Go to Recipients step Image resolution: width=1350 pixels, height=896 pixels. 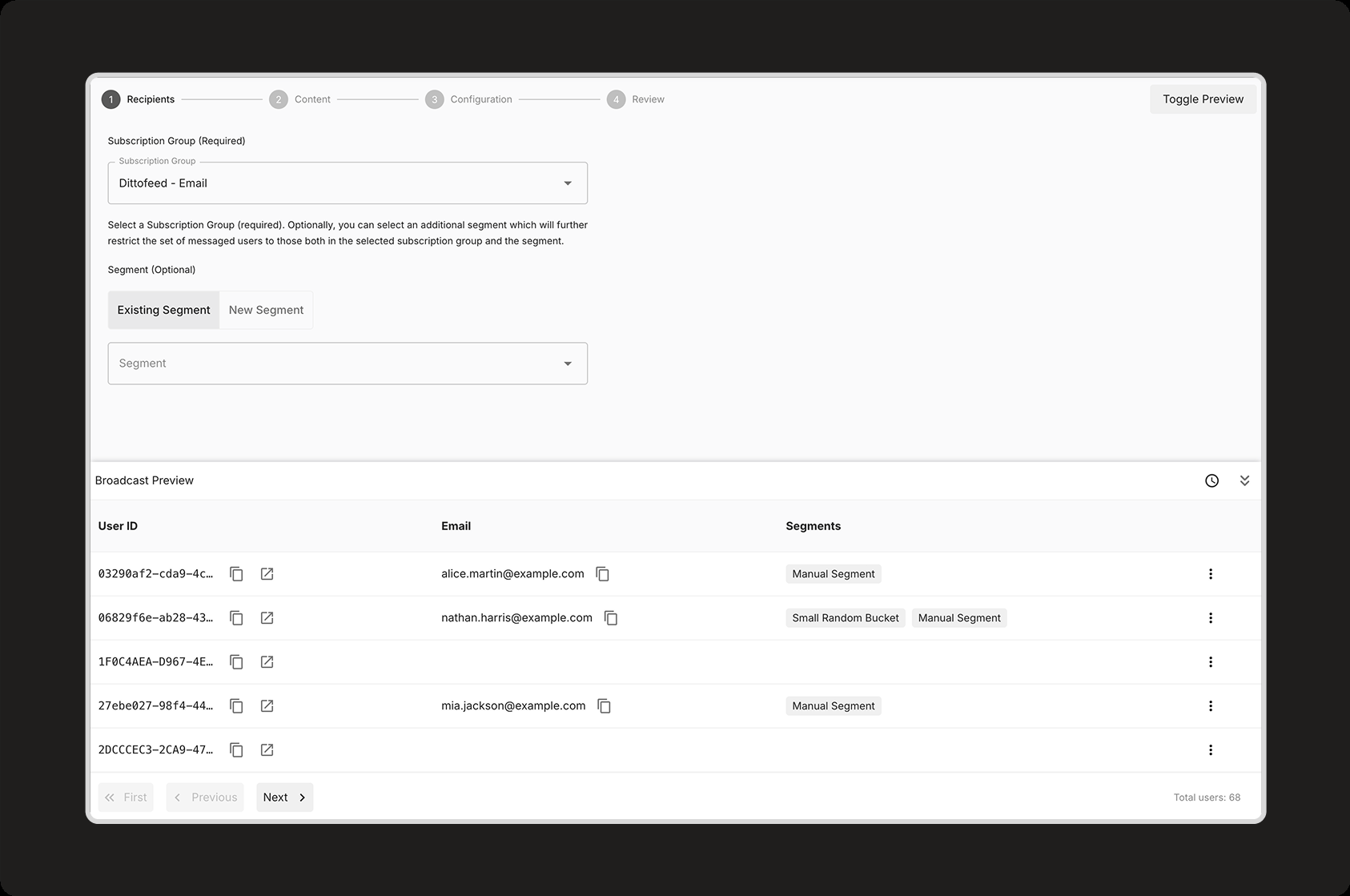139,99
